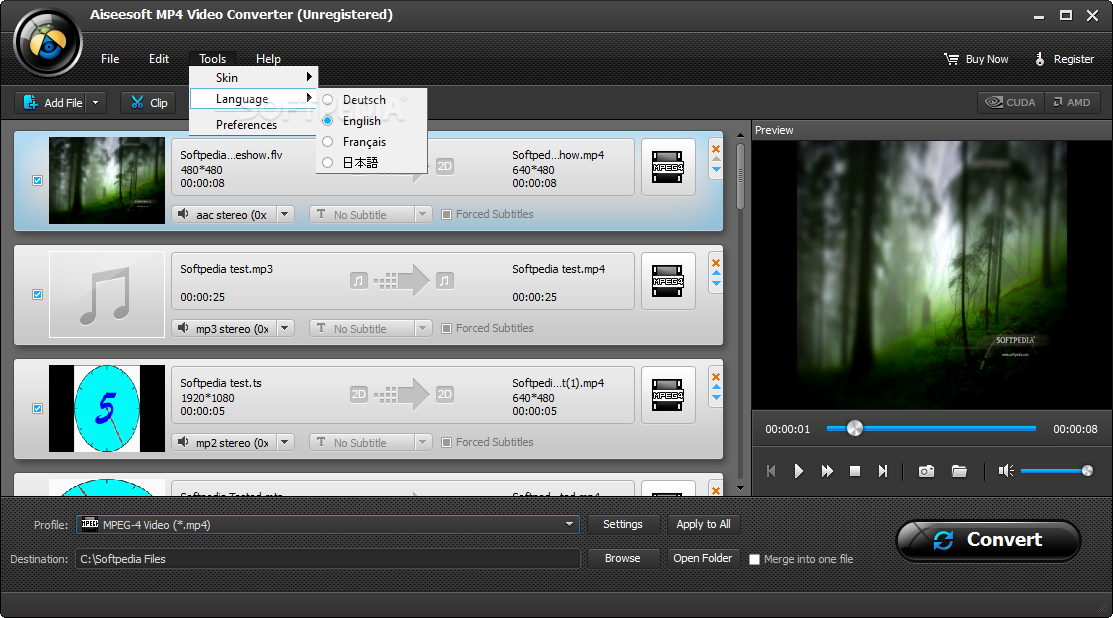
Task: Open the Edit menu
Action: click(x=159, y=59)
